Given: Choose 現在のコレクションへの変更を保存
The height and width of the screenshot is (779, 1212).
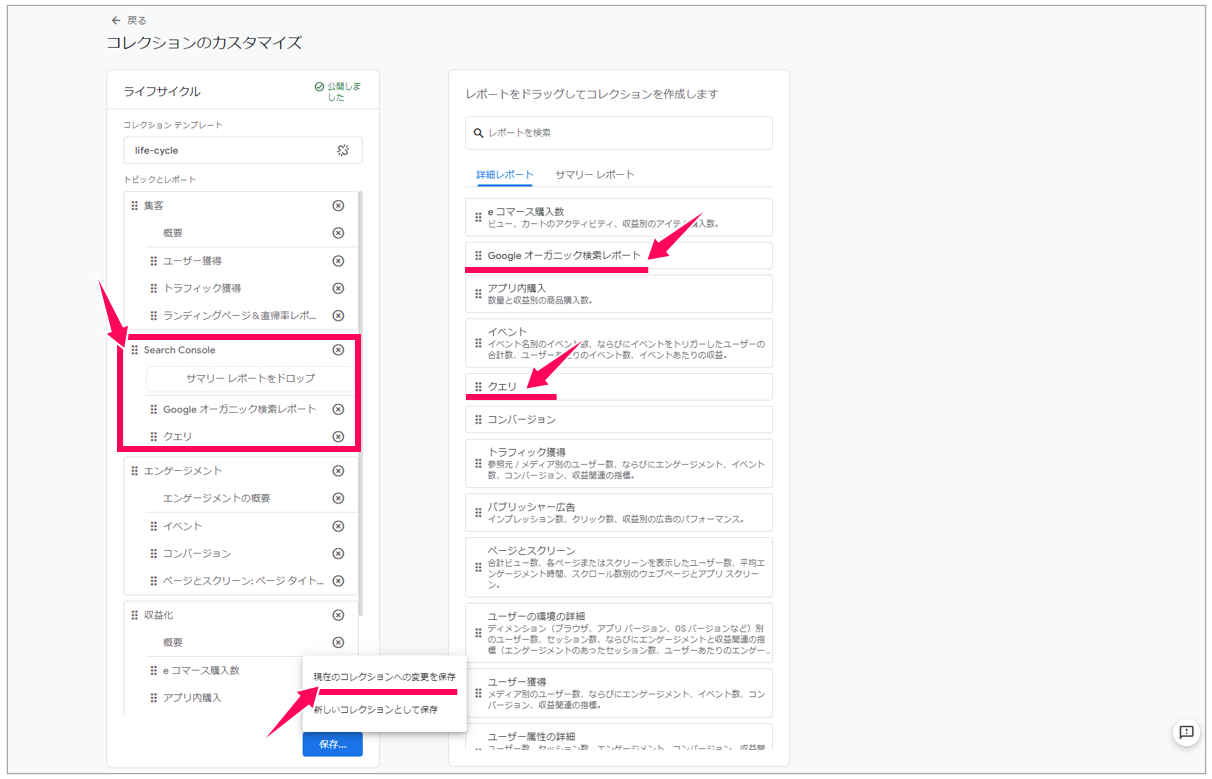Looking at the screenshot, I should click(384, 677).
